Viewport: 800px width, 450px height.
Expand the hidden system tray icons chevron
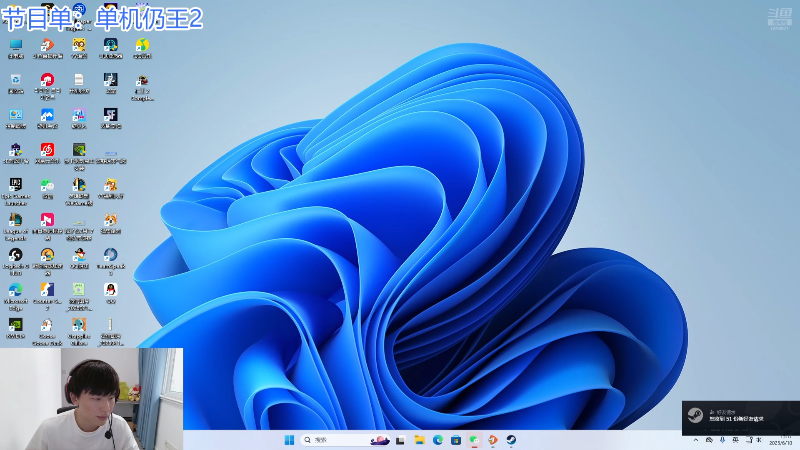pos(695,440)
